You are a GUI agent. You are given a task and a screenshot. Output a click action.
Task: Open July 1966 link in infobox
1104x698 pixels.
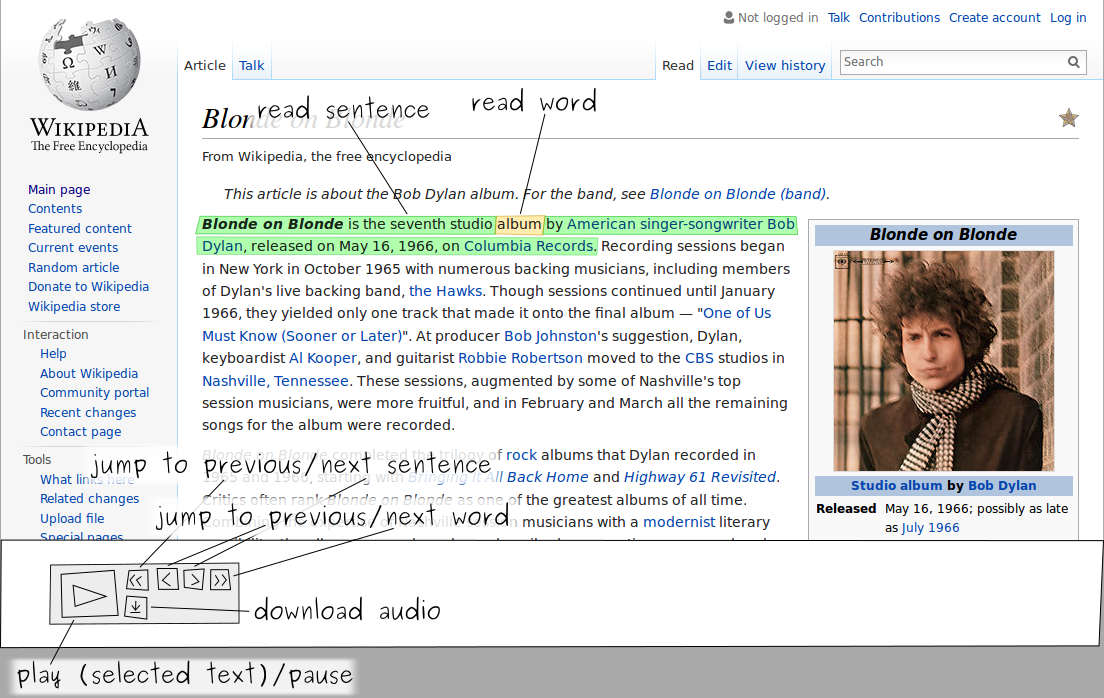[x=931, y=528]
